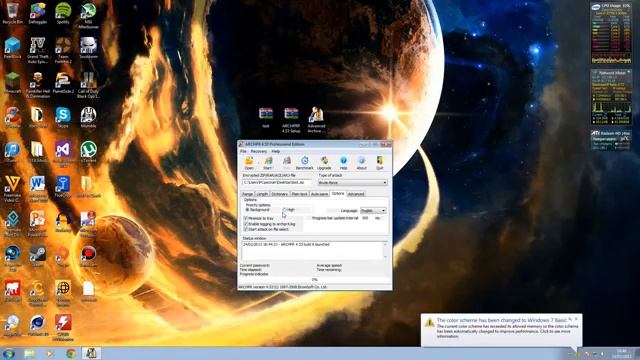The height and width of the screenshot is (360, 640).
Task: Open the Windows Start menu
Action: tap(9, 353)
